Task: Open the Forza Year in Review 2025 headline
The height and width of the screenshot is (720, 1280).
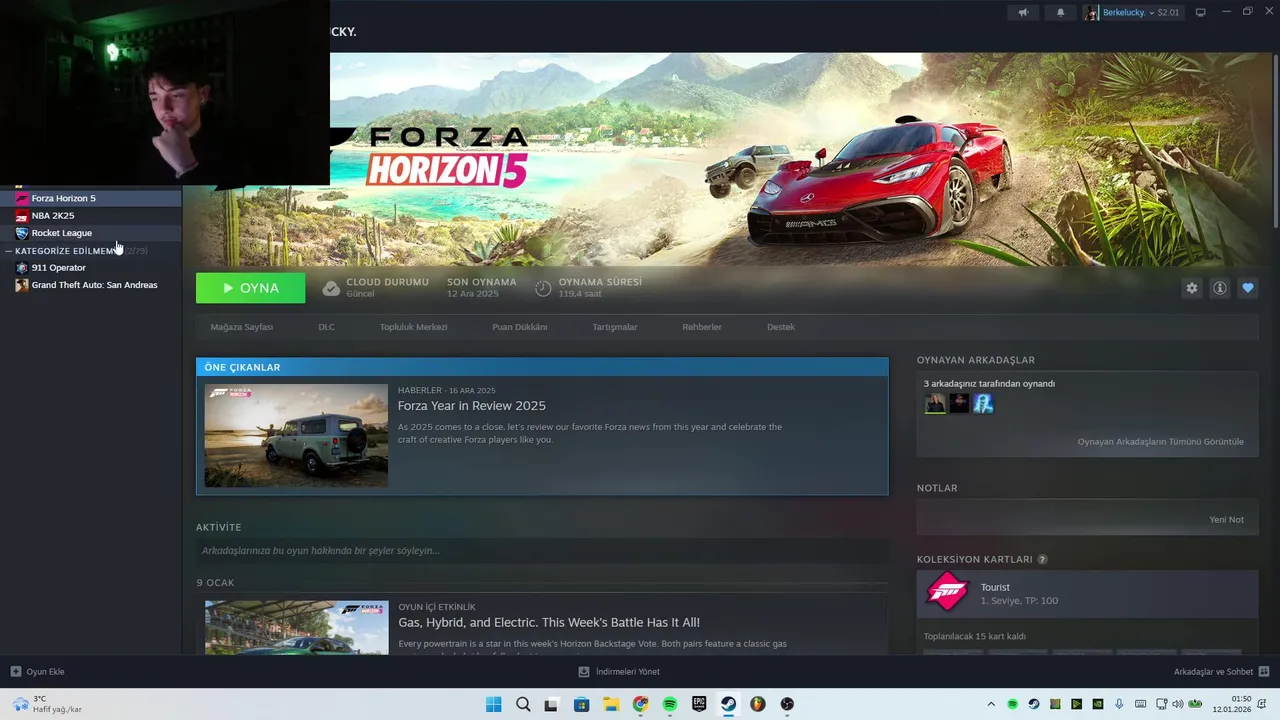Action: (471, 406)
